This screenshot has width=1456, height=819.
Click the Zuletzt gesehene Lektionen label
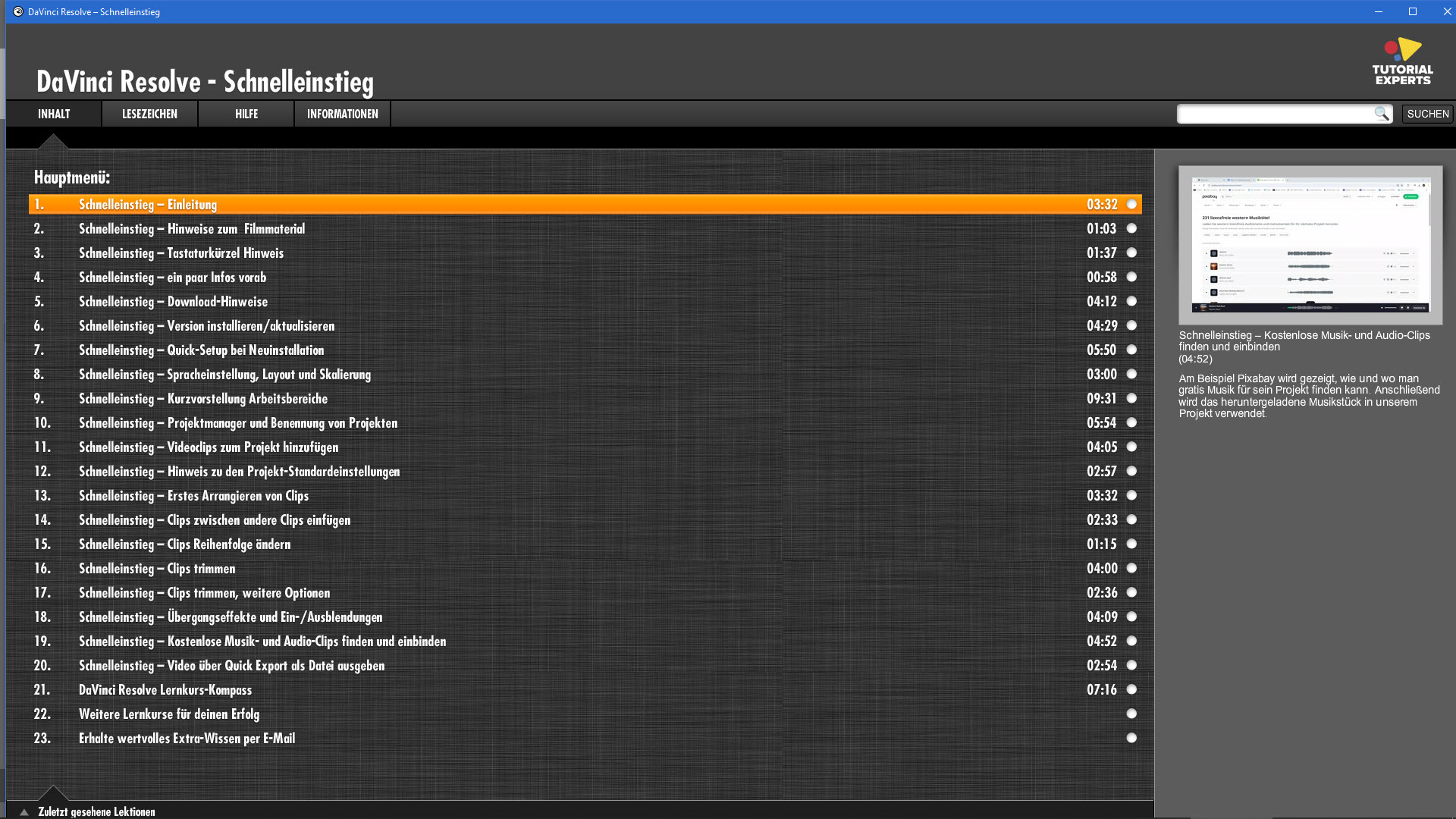96,811
